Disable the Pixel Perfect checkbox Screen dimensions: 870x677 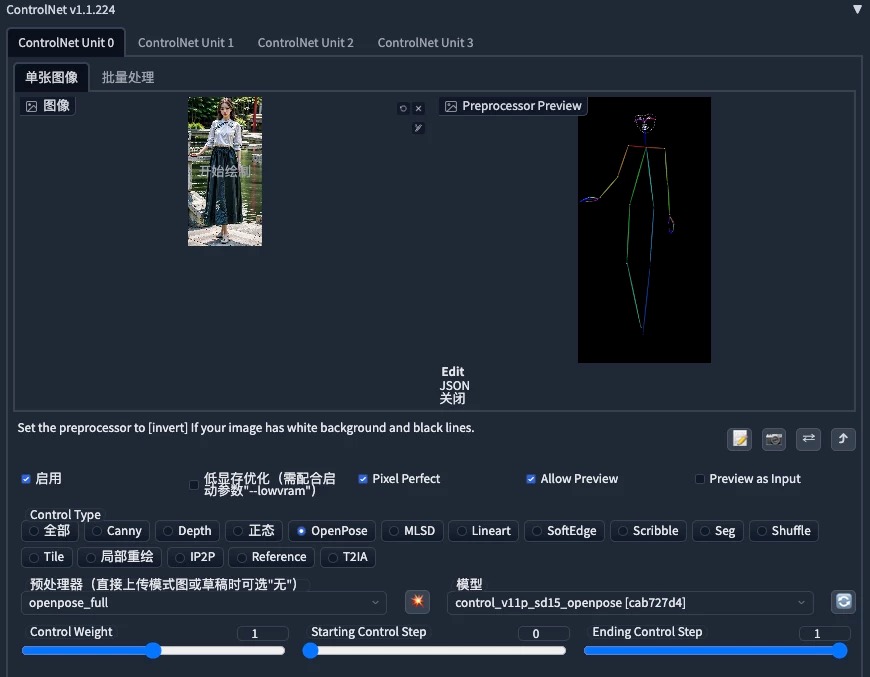pyautogui.click(x=362, y=478)
